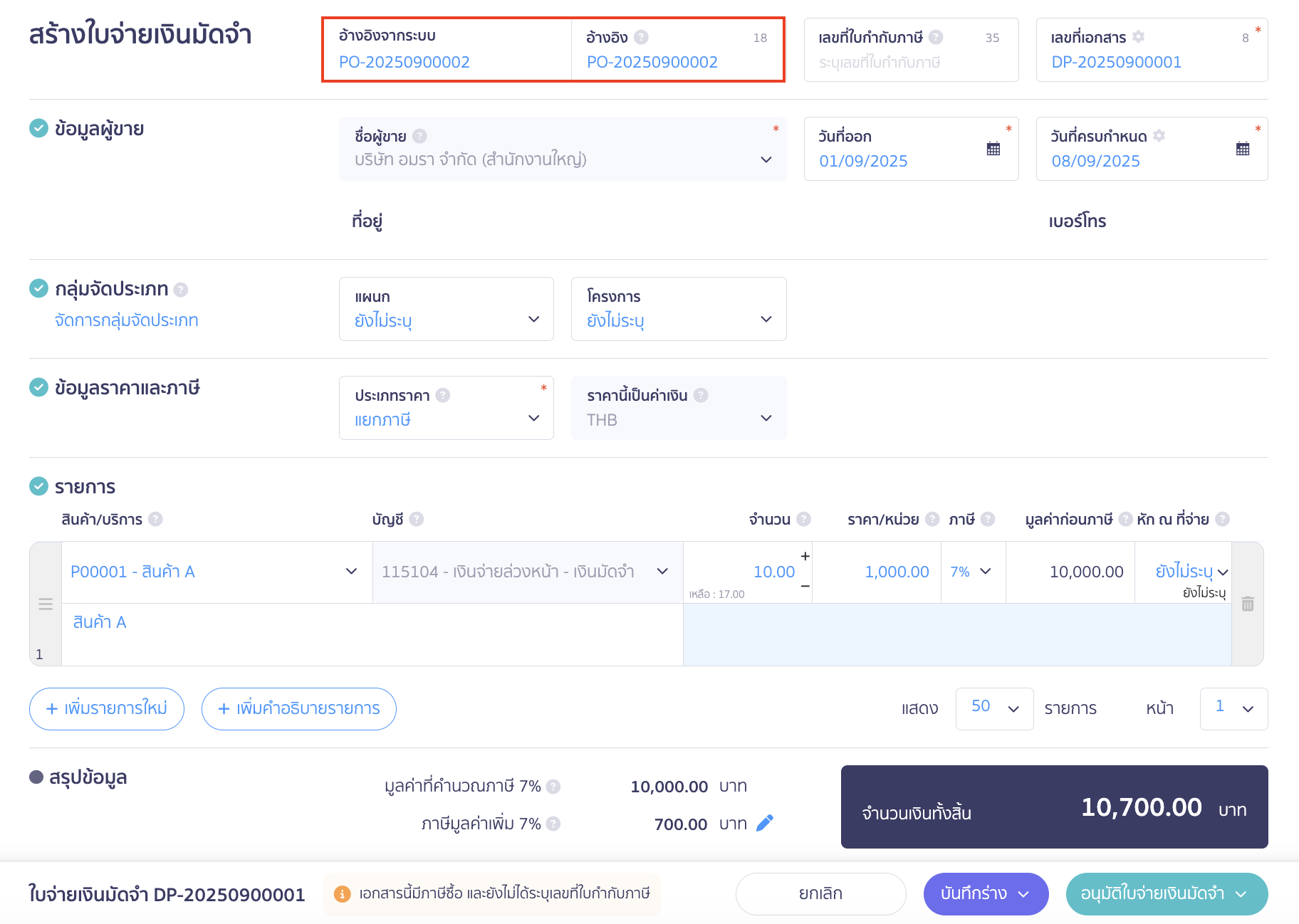Expand the โครงการ project dropdown
1299x924 pixels.
click(x=678, y=310)
